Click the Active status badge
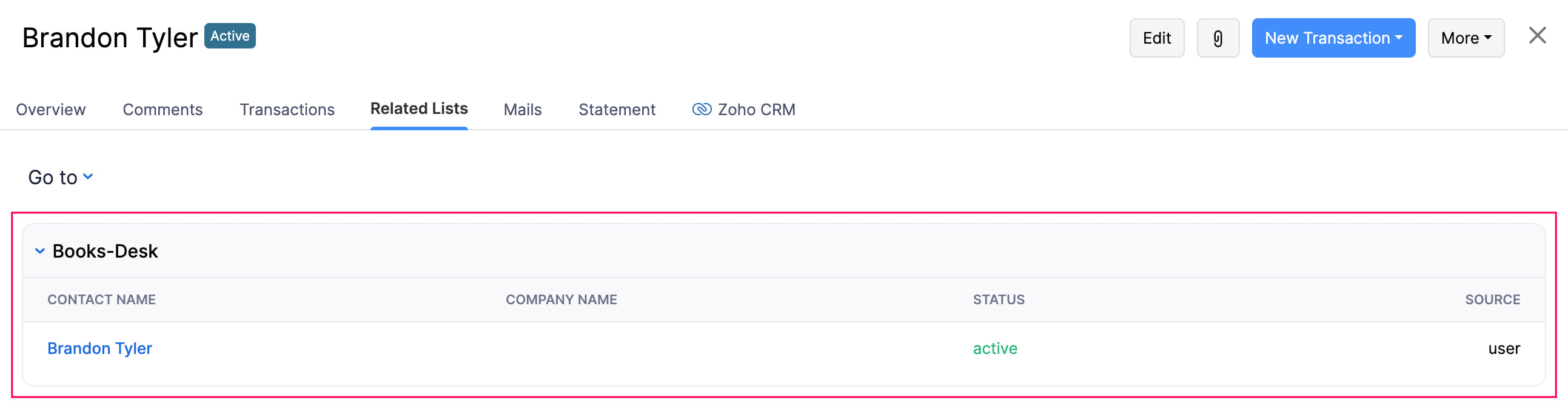The width and height of the screenshot is (1568, 417). pos(229,36)
